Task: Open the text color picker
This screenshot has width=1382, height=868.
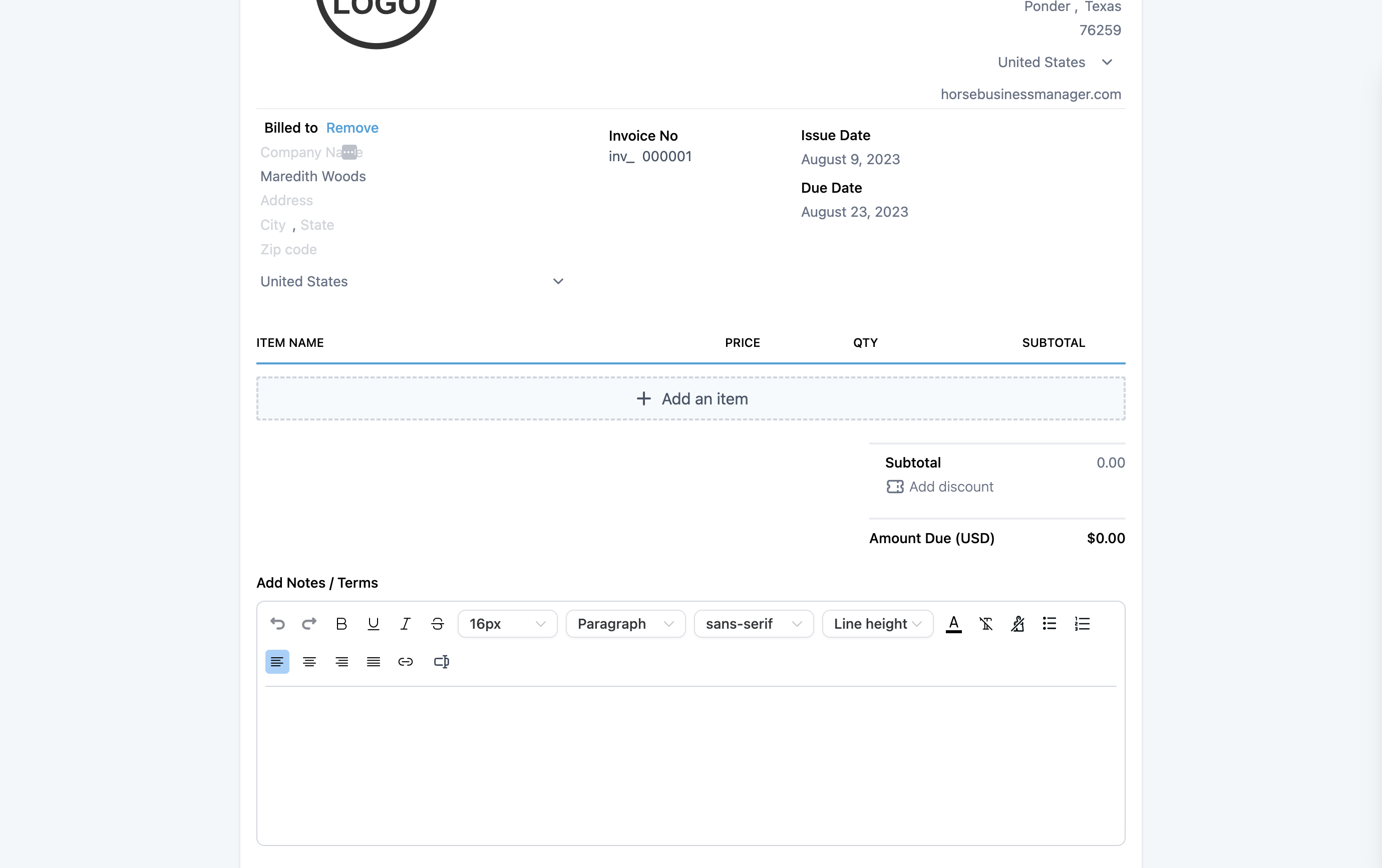Action: point(954,624)
